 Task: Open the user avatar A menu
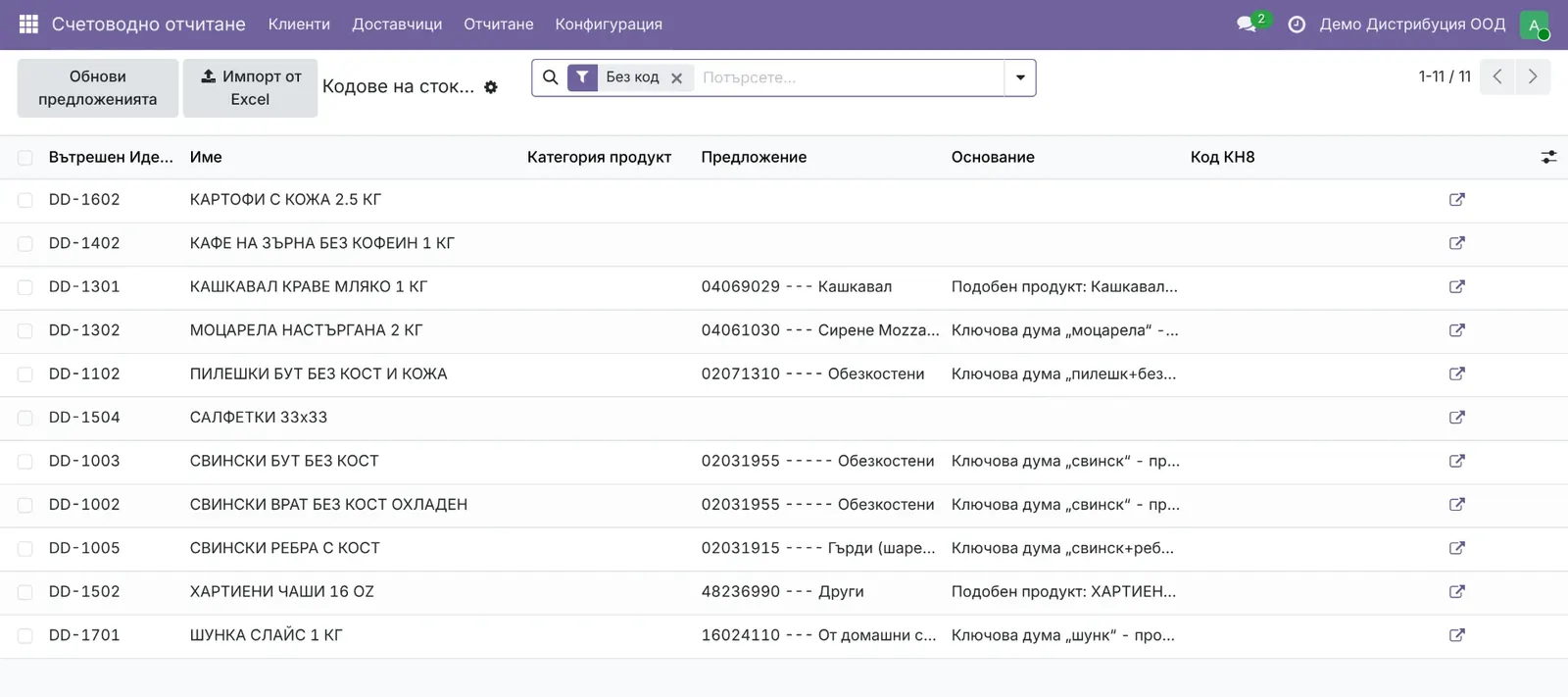coord(1534,25)
